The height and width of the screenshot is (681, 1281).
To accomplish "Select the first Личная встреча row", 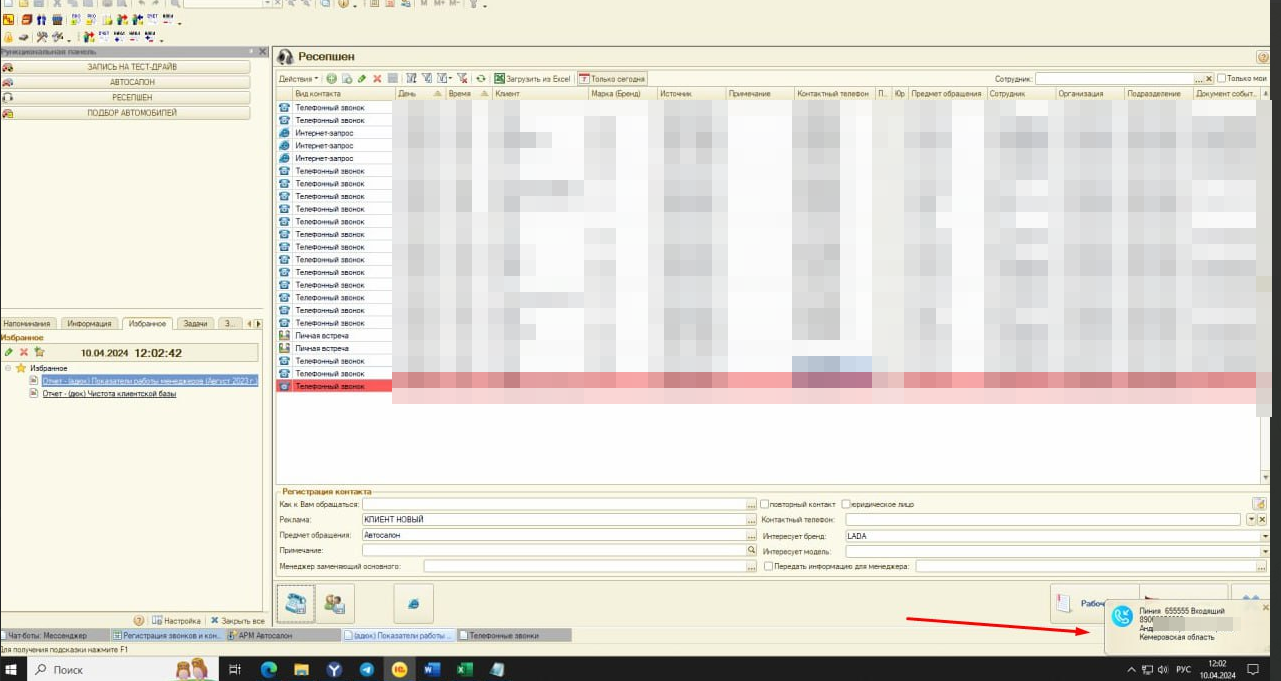I will point(334,336).
